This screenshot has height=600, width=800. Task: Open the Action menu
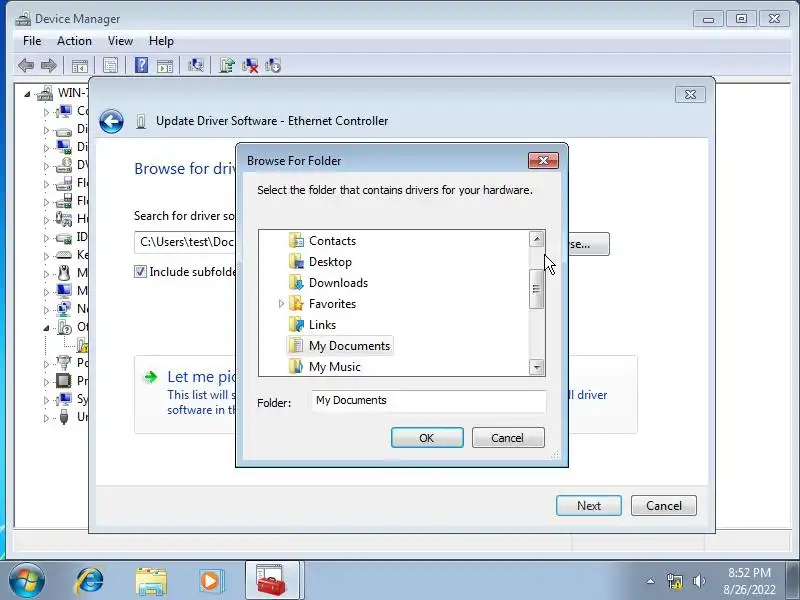[74, 41]
